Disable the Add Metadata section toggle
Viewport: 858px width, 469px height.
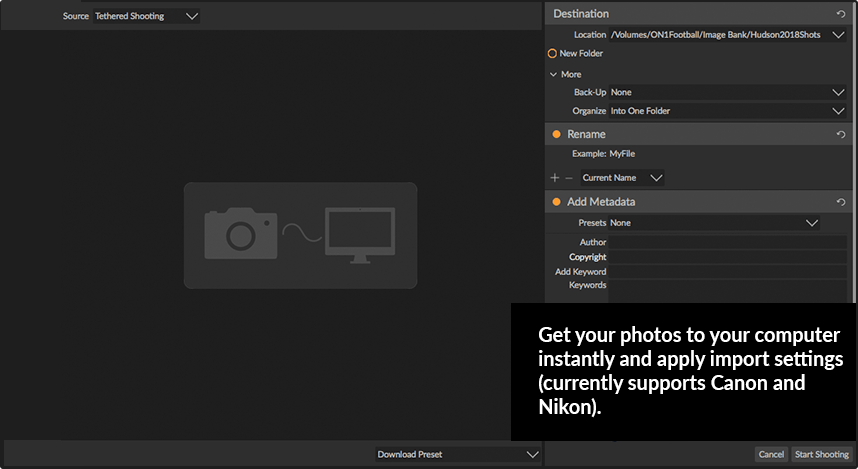[x=556, y=202]
